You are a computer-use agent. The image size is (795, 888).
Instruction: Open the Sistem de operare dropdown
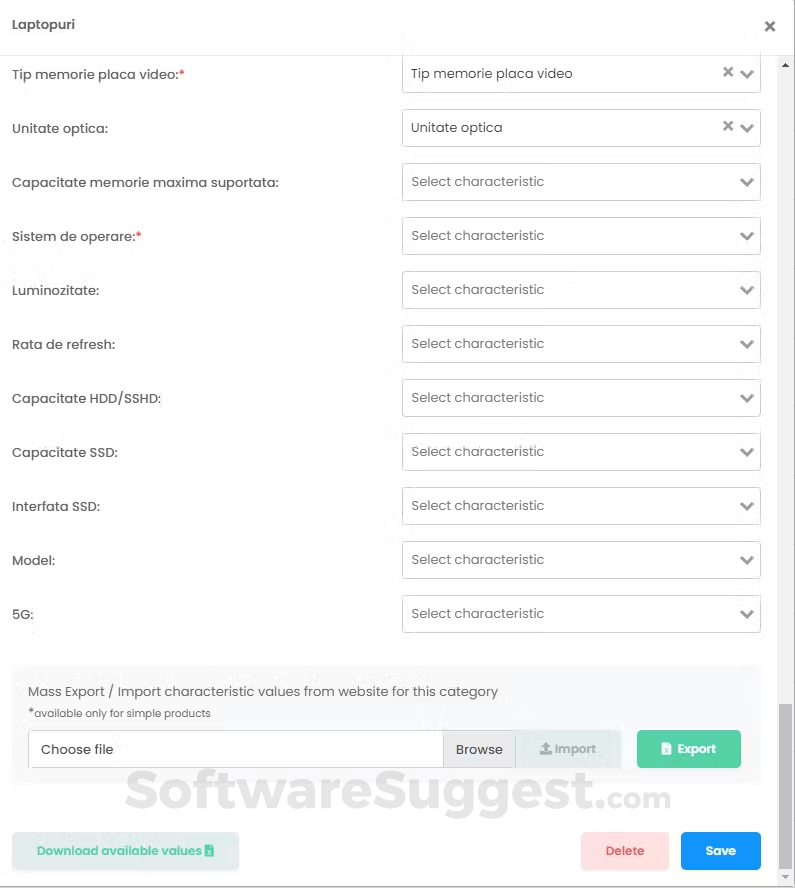coord(581,236)
